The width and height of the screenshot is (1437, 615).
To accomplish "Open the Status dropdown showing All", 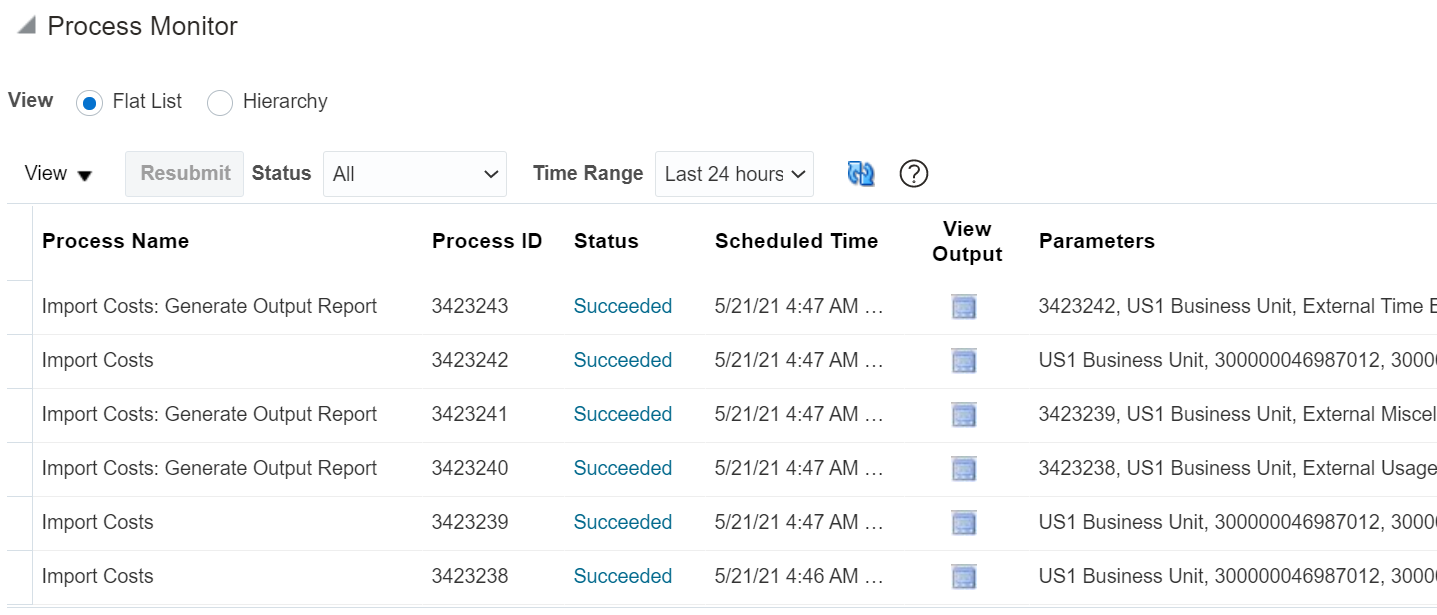I will [x=415, y=174].
